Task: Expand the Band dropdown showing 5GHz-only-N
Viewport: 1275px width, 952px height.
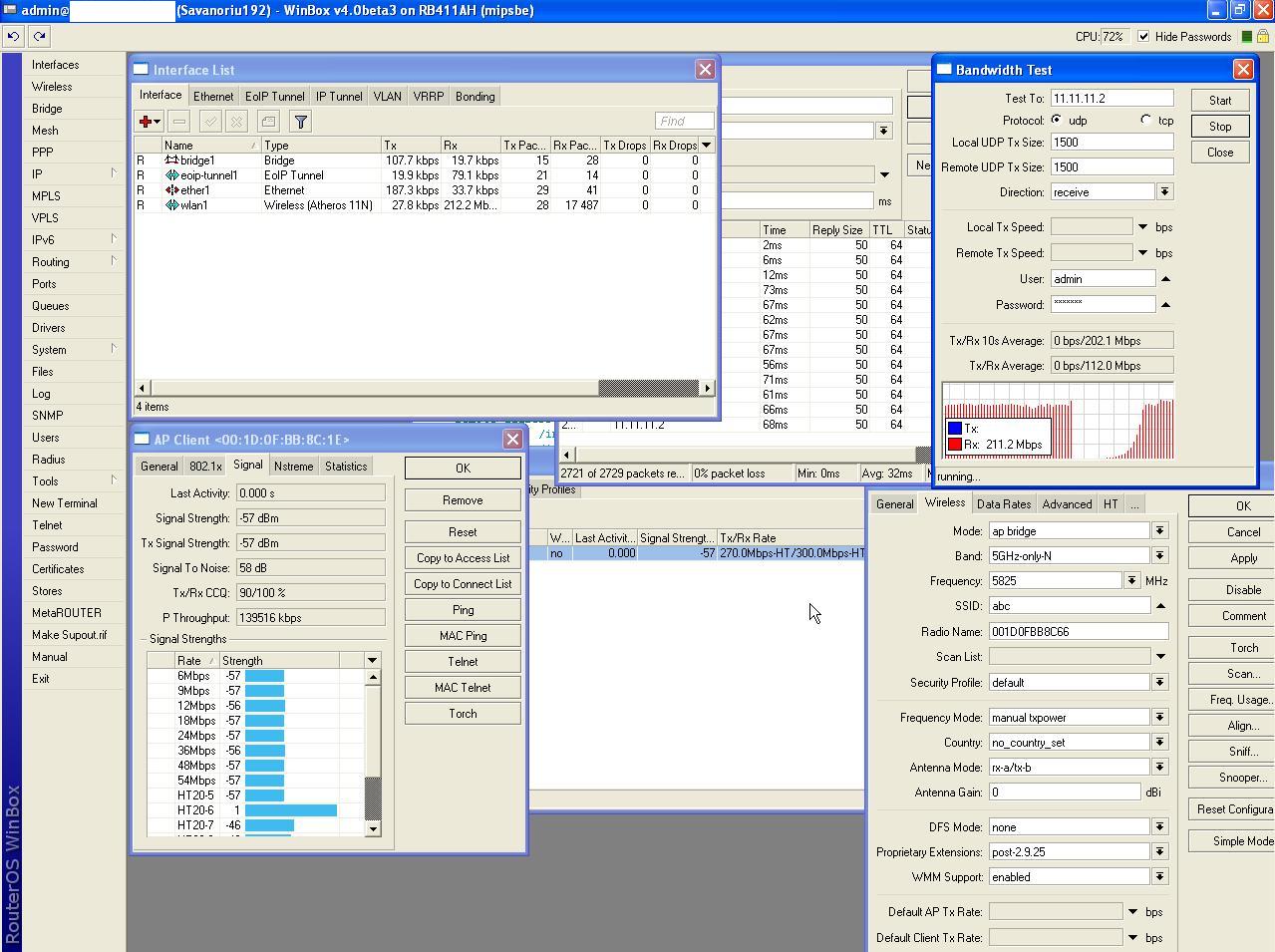Action: pyautogui.click(x=1159, y=555)
